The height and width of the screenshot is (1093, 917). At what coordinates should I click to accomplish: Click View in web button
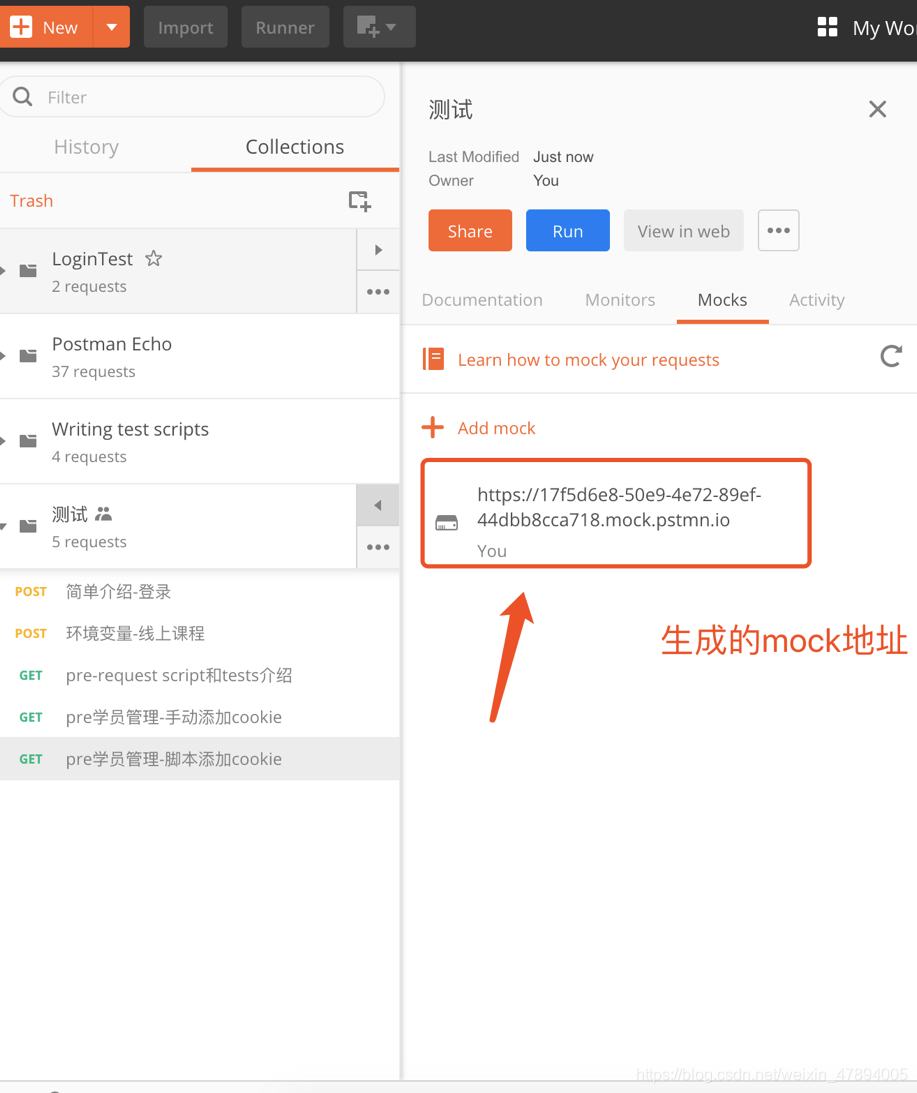pos(684,231)
